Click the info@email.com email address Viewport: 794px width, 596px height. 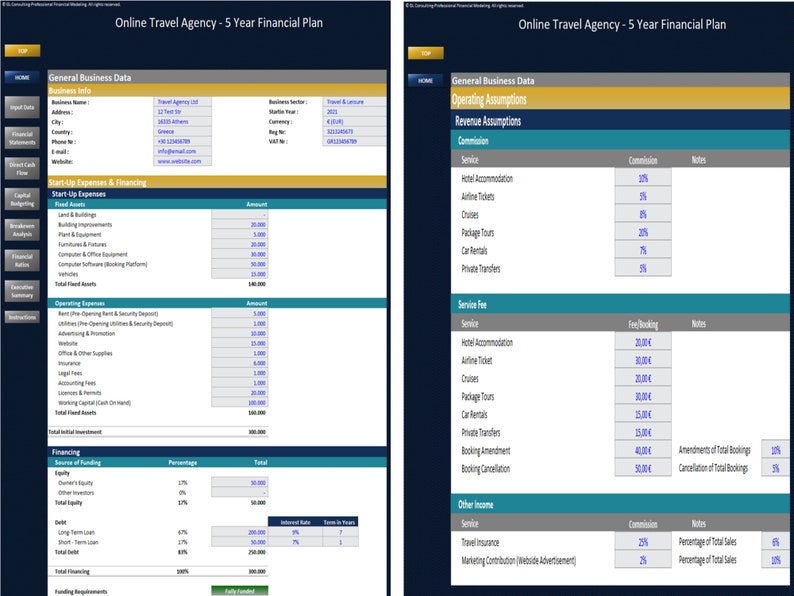tap(183, 151)
